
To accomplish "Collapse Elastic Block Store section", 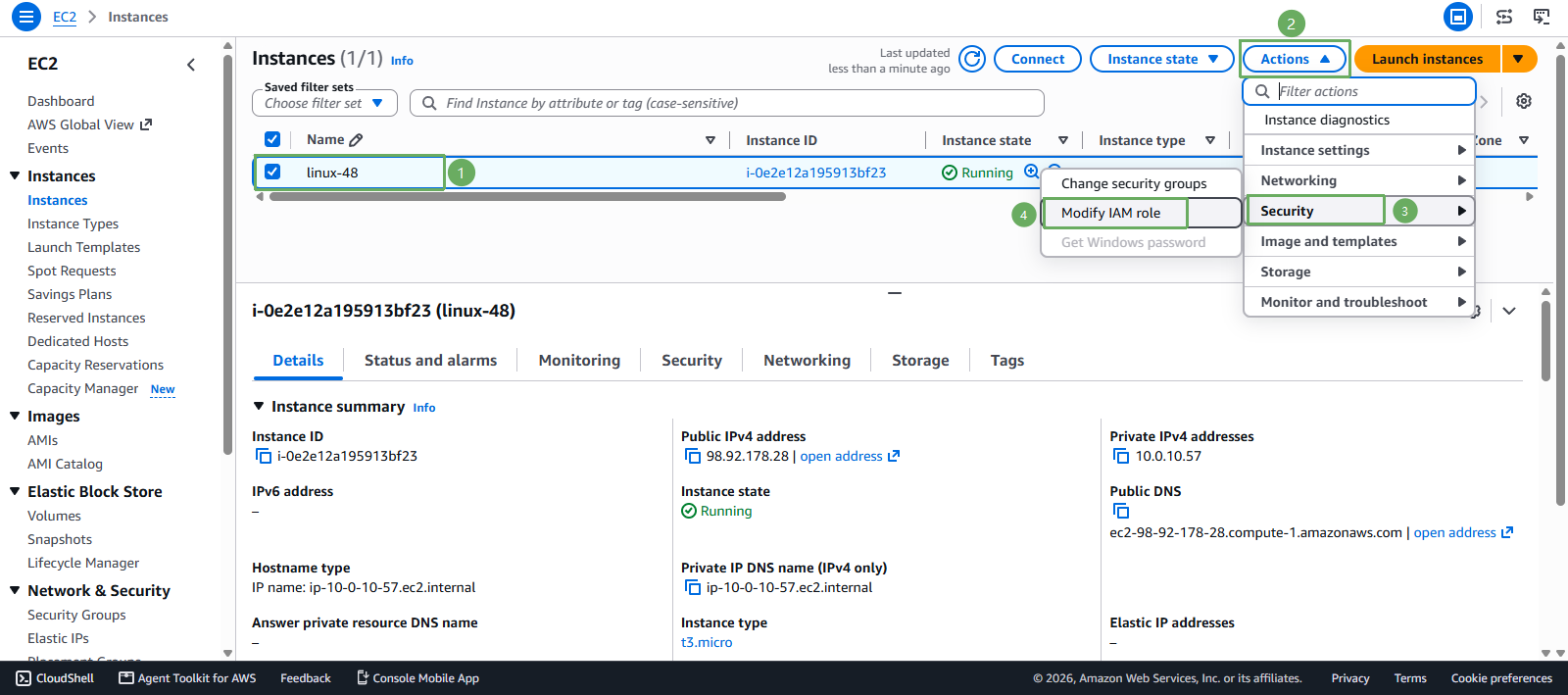I will [15, 491].
